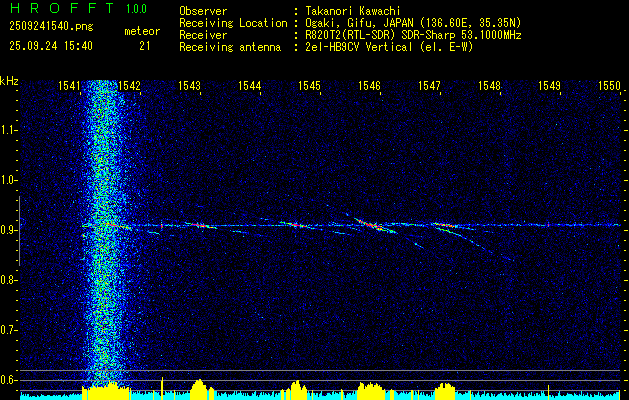This screenshot has width=629, height=400.
Task: Click the bright meteor echo near 1546
Action: (373, 225)
